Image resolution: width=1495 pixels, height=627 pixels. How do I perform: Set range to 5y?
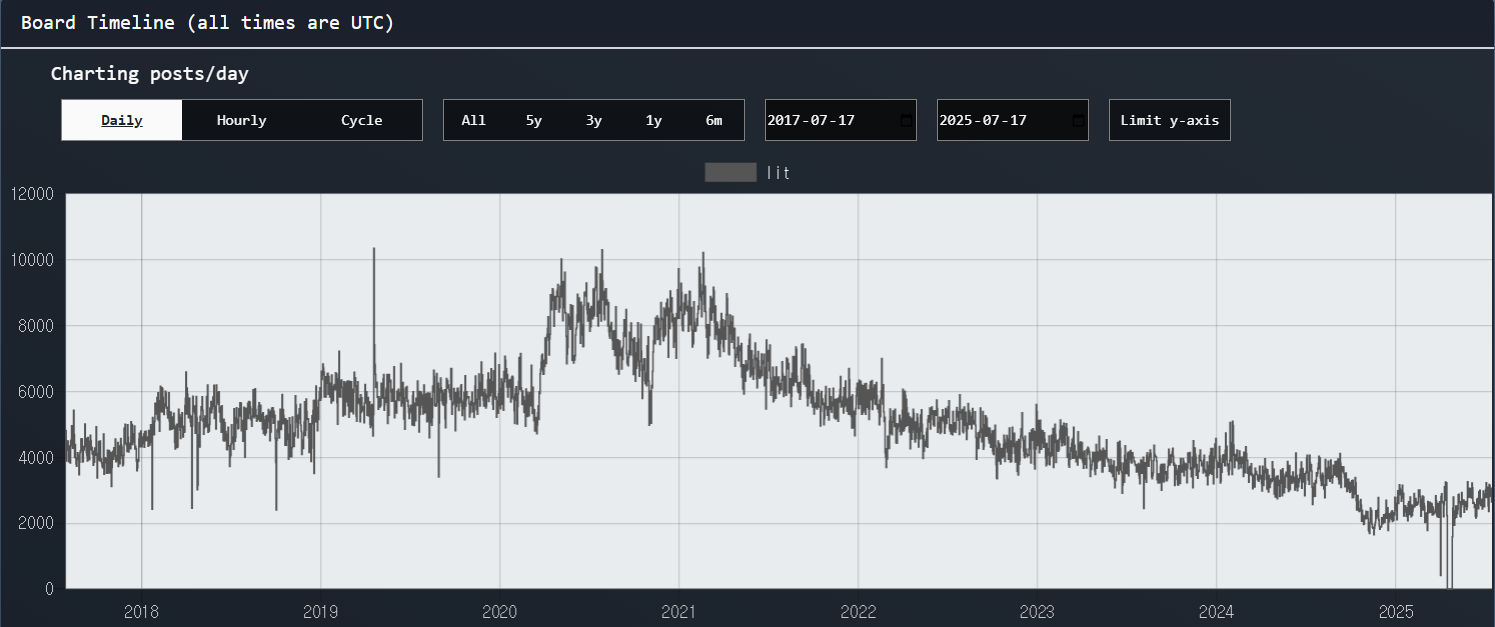pyautogui.click(x=534, y=120)
